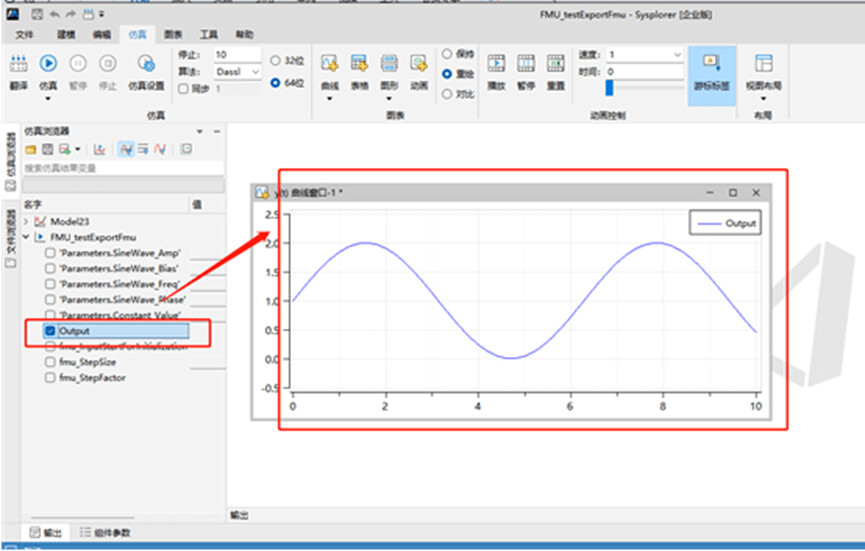Click the red curve icon in 仿真浏览器 toolbar

(160, 149)
